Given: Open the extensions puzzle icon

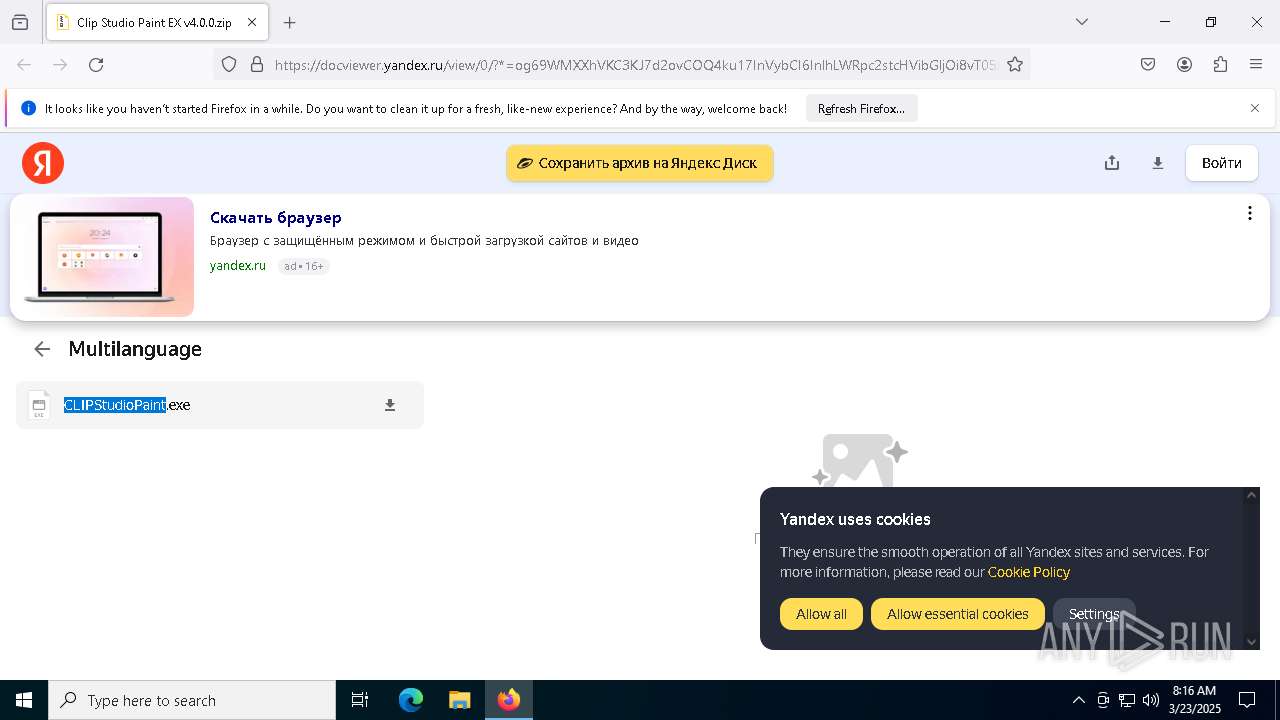Looking at the screenshot, I should pos(1220,64).
